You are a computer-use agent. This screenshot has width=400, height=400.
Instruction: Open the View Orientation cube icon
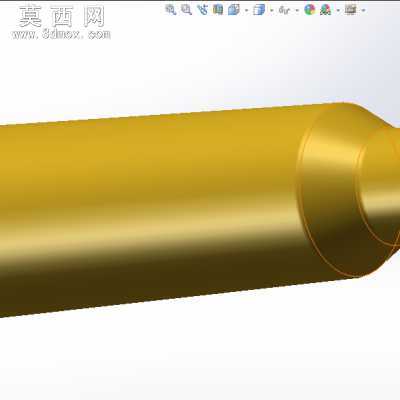click(x=234, y=9)
